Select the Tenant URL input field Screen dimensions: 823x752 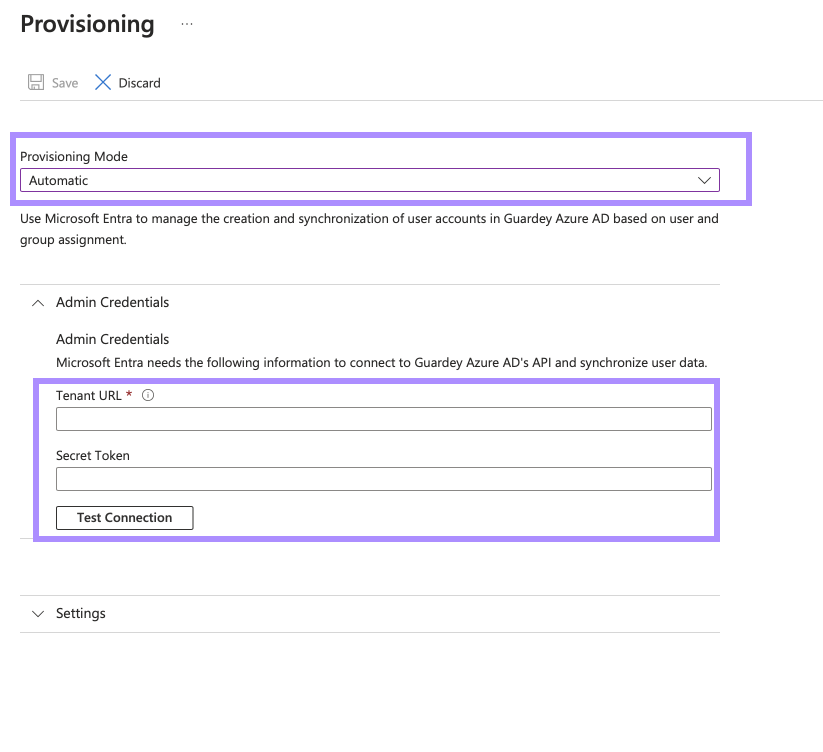tap(383, 418)
